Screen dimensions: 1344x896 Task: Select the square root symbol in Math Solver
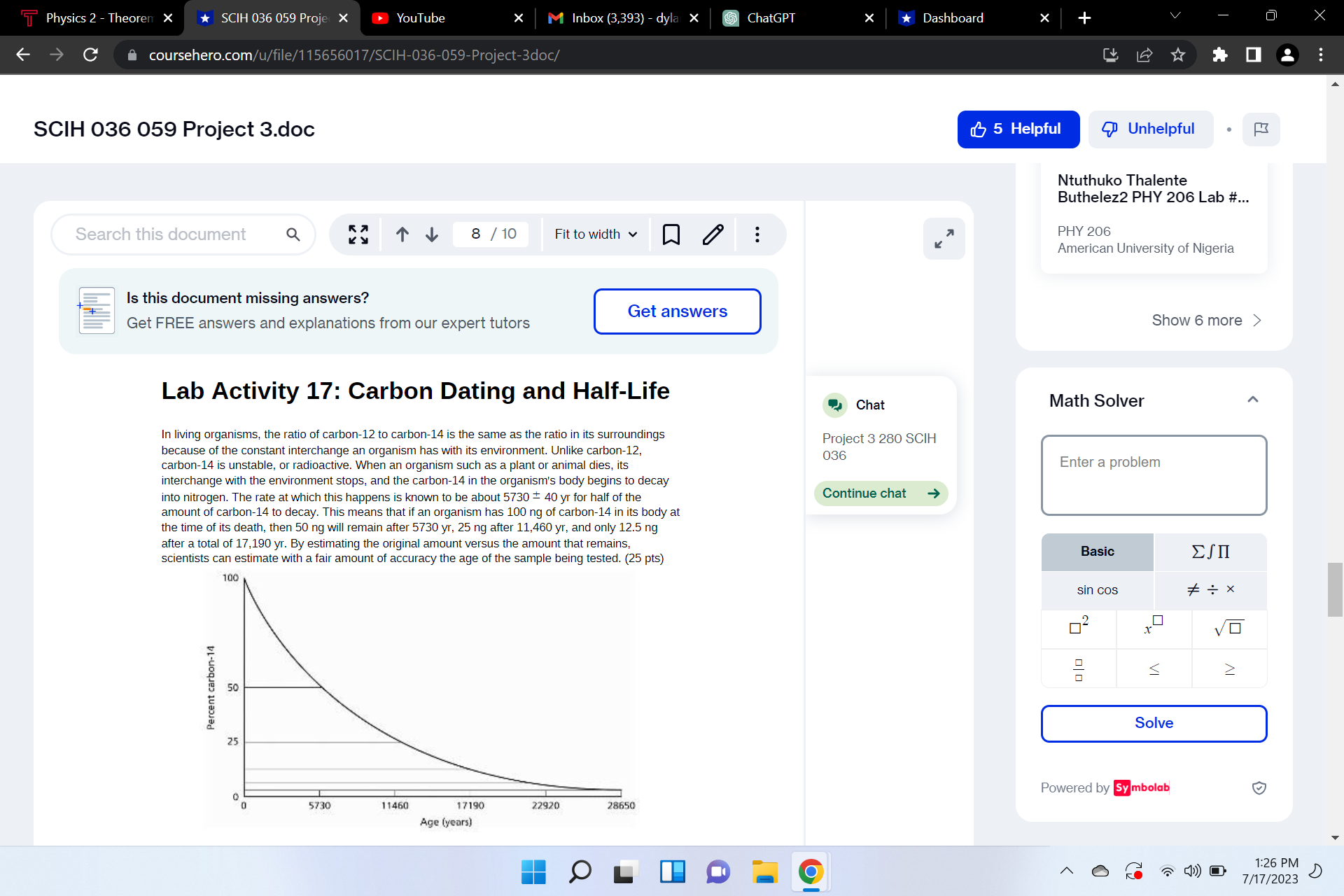[x=1228, y=628]
